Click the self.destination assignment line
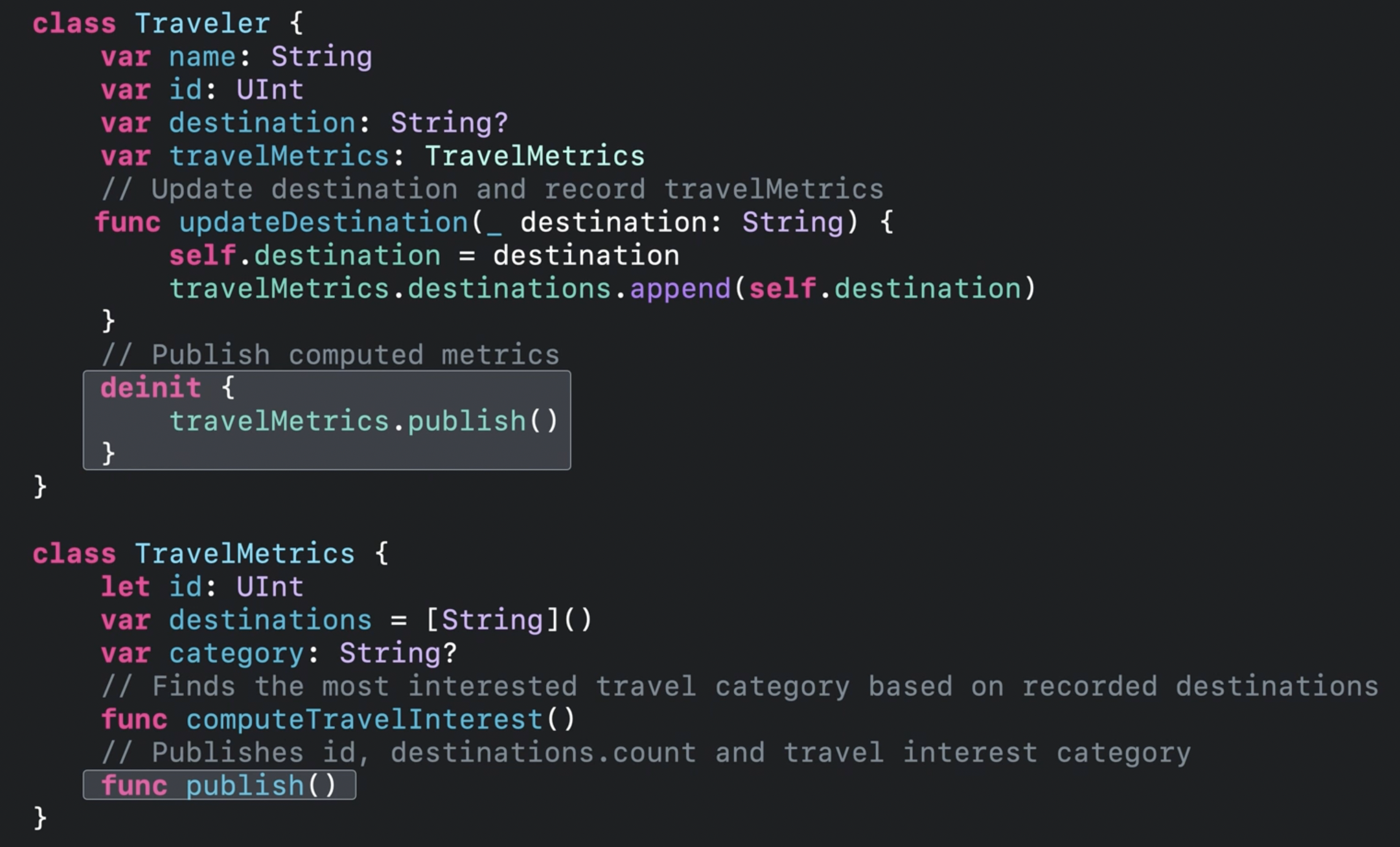1400x847 pixels. point(424,255)
